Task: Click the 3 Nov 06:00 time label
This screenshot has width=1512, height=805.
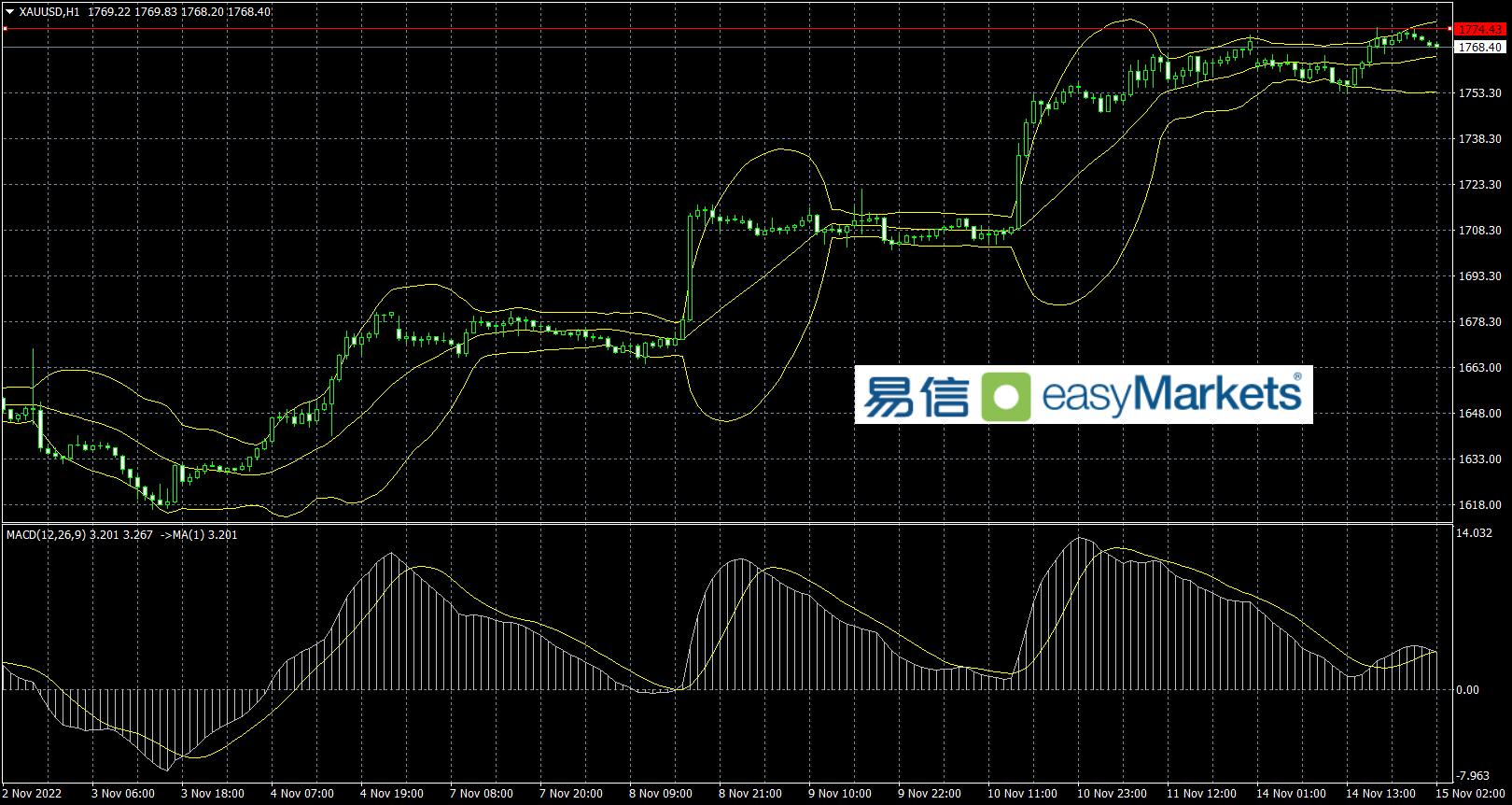Action: click(x=123, y=794)
